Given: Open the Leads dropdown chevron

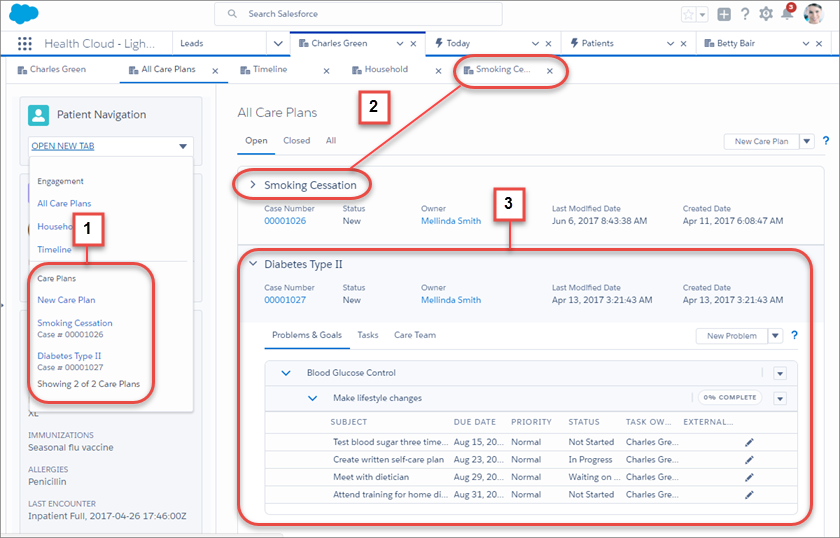Looking at the screenshot, I should (278, 43).
